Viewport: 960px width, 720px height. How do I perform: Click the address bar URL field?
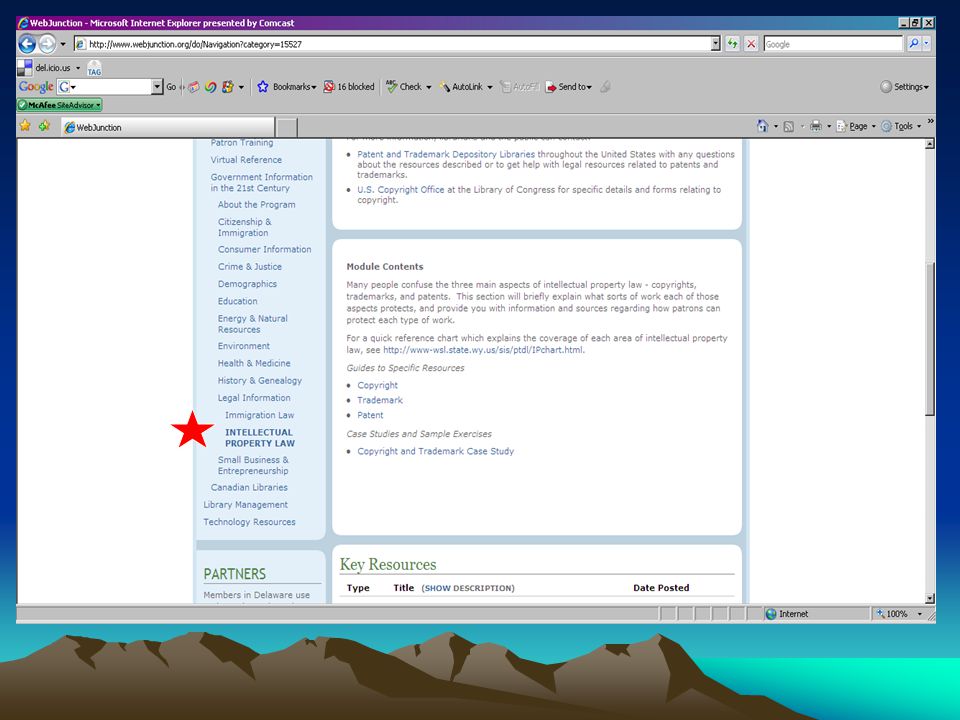point(392,44)
